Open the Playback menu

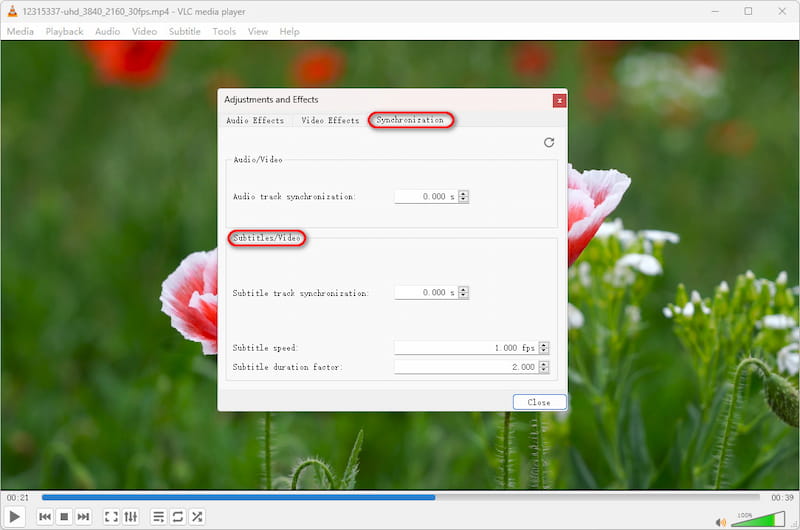point(64,32)
